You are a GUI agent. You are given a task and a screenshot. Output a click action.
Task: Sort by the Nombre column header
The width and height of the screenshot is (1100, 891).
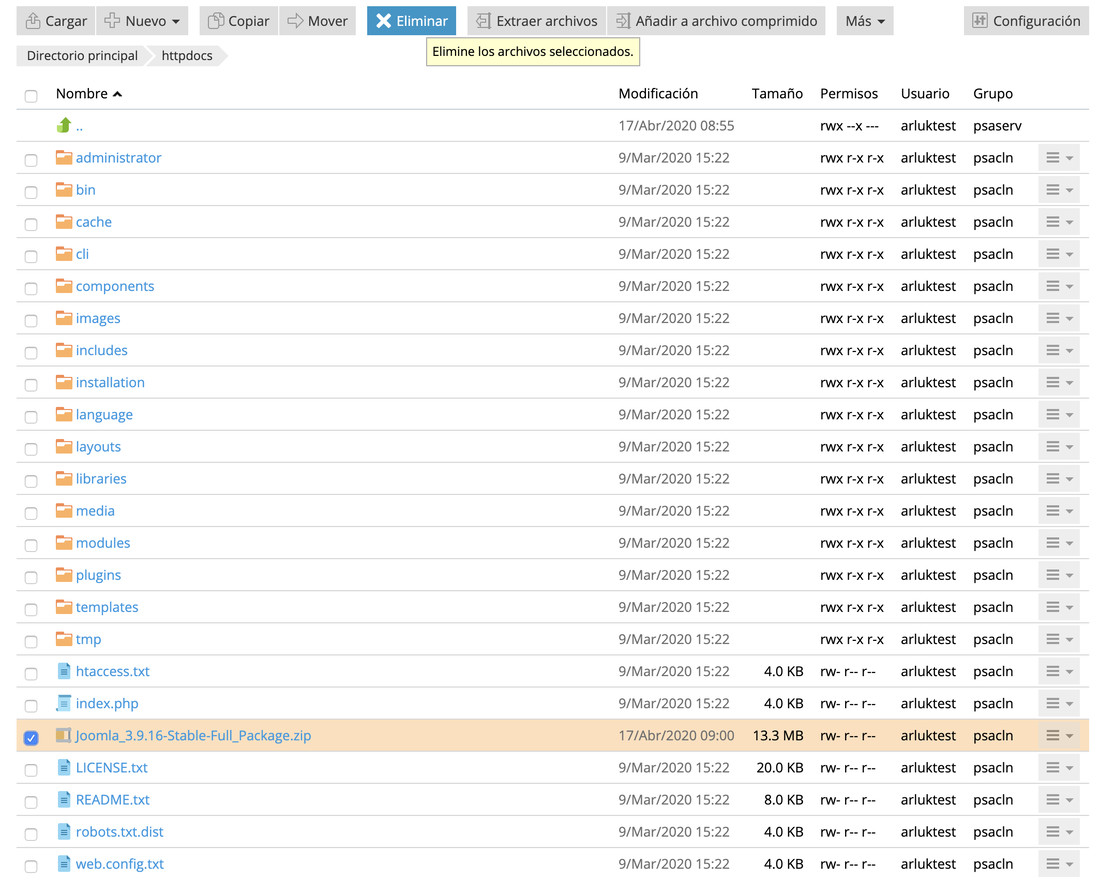tap(88, 93)
